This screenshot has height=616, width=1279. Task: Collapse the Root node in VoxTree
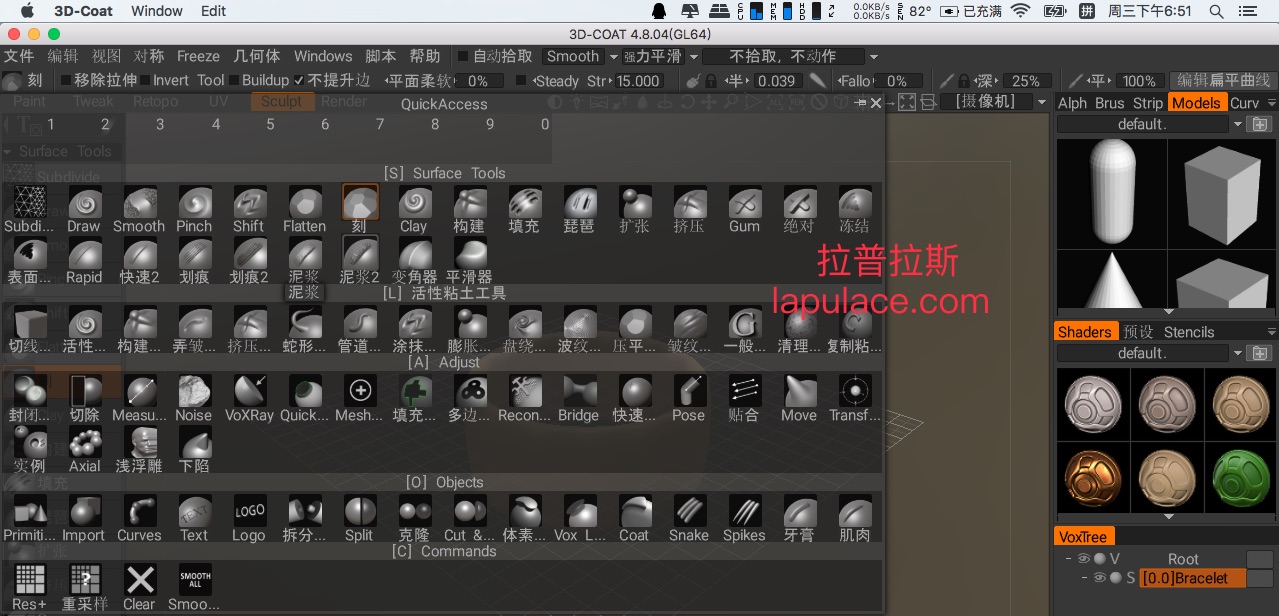1069,559
